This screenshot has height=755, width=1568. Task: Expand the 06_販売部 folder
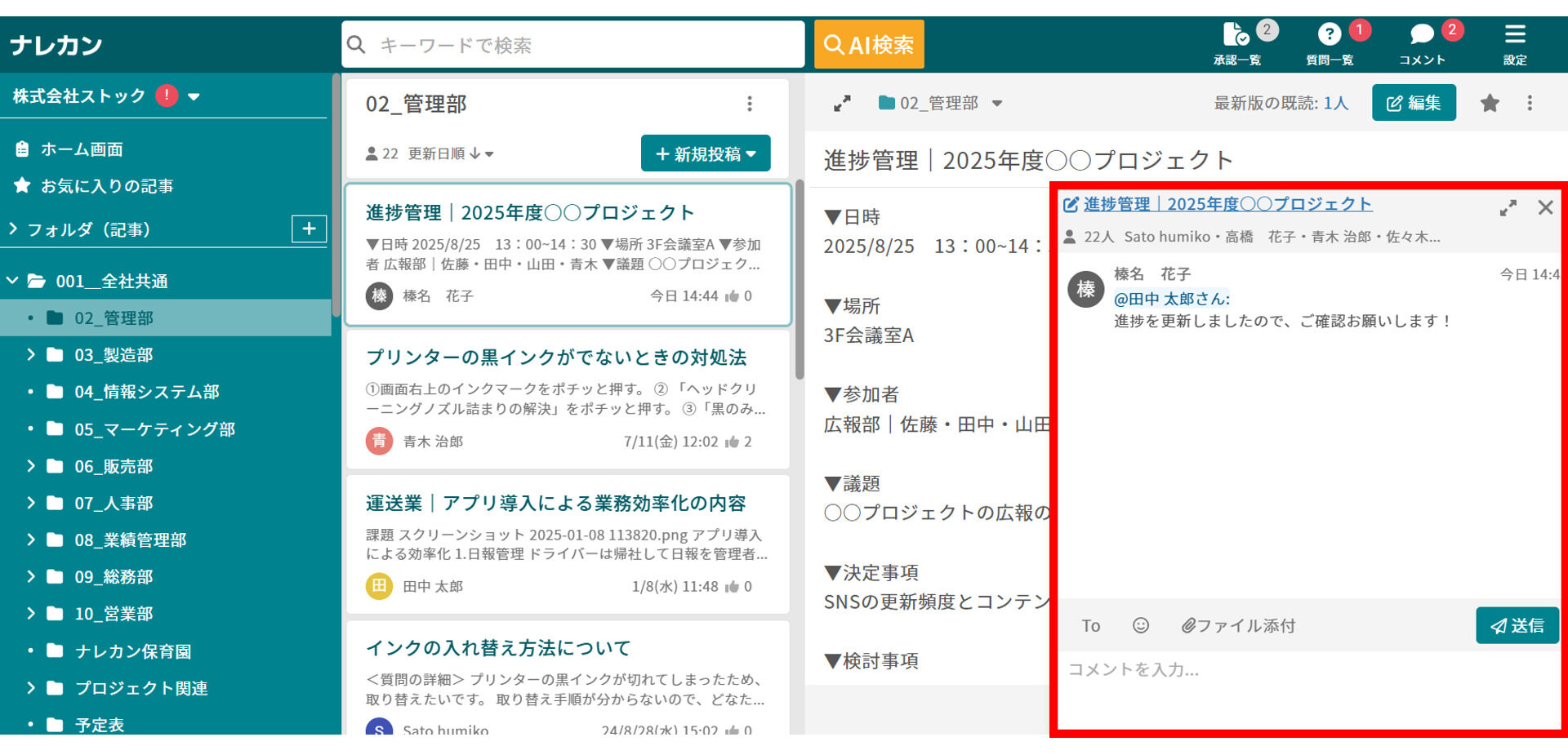tap(31, 466)
